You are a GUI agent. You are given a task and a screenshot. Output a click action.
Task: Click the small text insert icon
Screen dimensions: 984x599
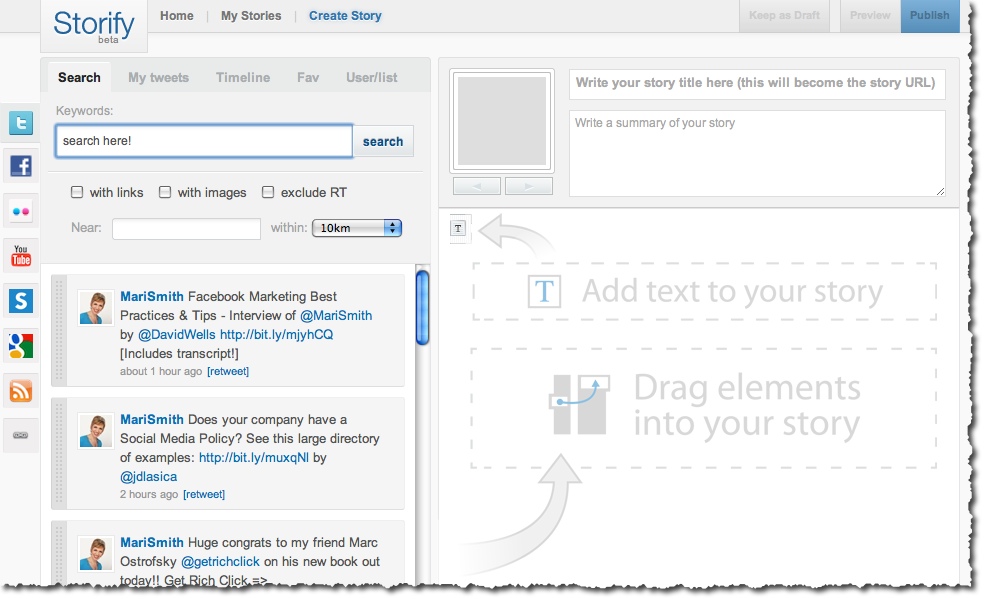pyautogui.click(x=458, y=228)
